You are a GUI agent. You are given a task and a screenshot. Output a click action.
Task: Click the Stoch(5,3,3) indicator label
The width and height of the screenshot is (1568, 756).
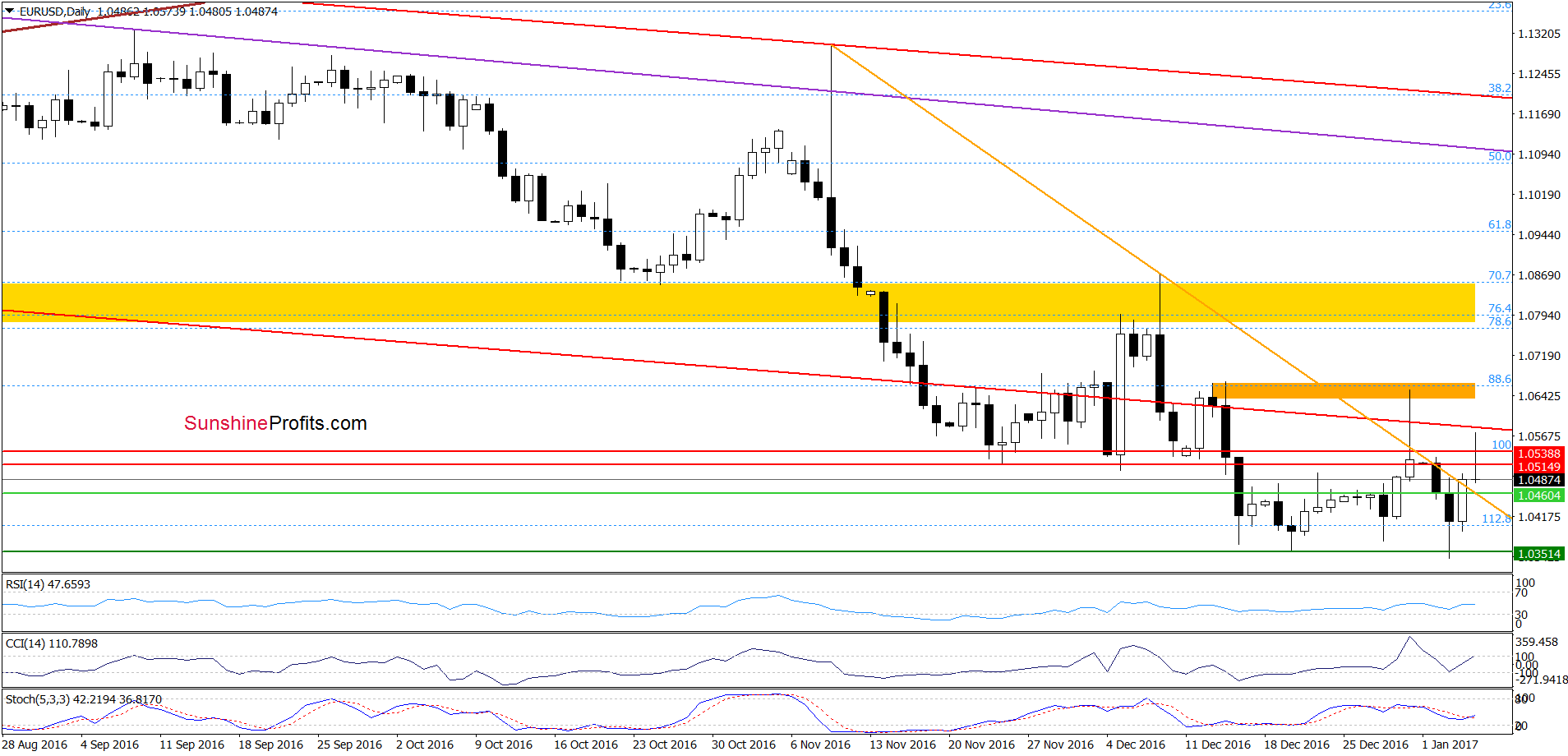(83, 699)
